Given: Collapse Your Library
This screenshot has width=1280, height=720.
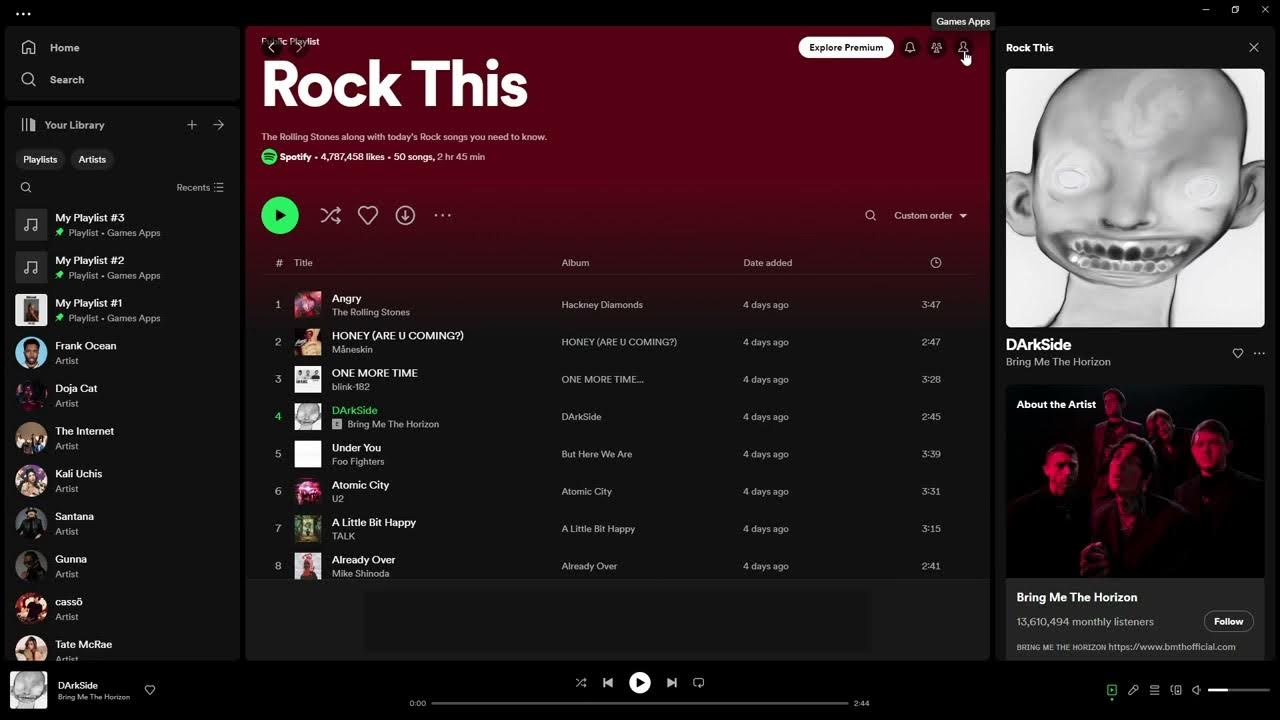Looking at the screenshot, I should coord(62,125).
